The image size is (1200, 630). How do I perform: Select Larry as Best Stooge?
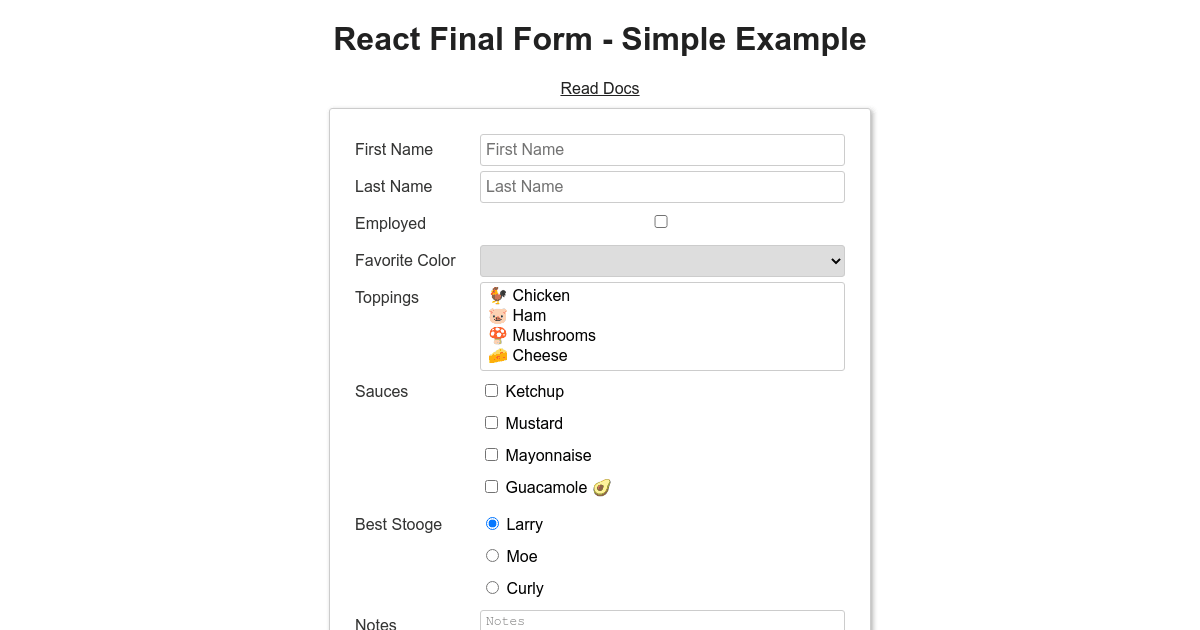click(492, 523)
